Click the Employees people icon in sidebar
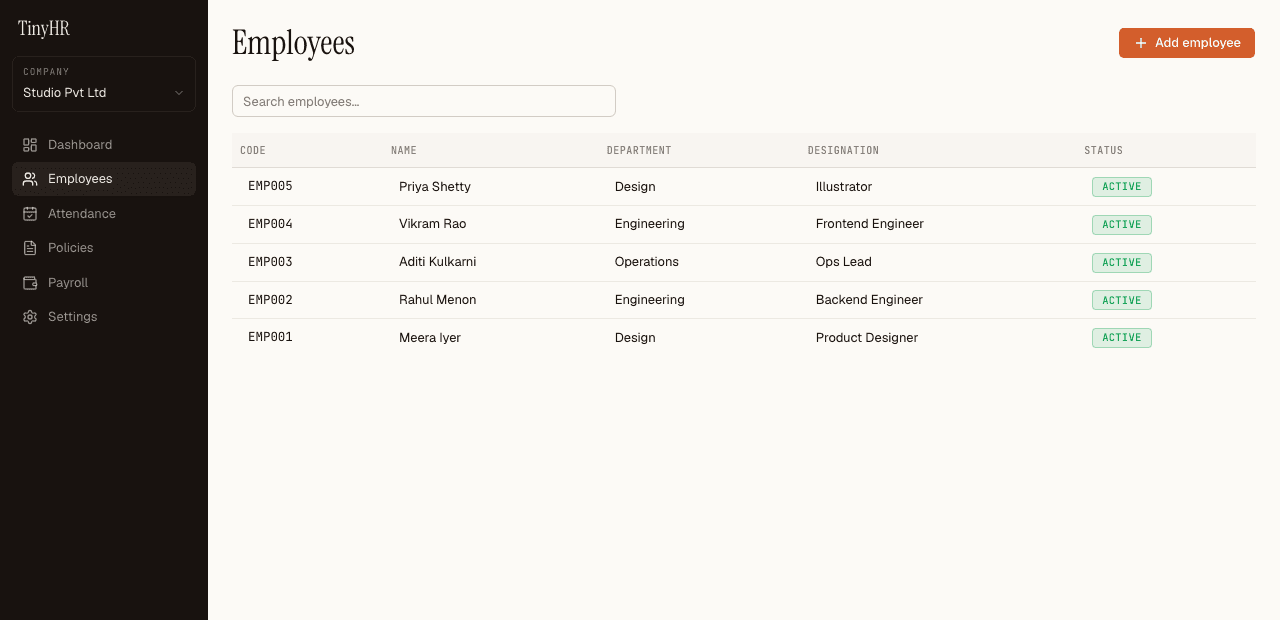 click(30, 179)
